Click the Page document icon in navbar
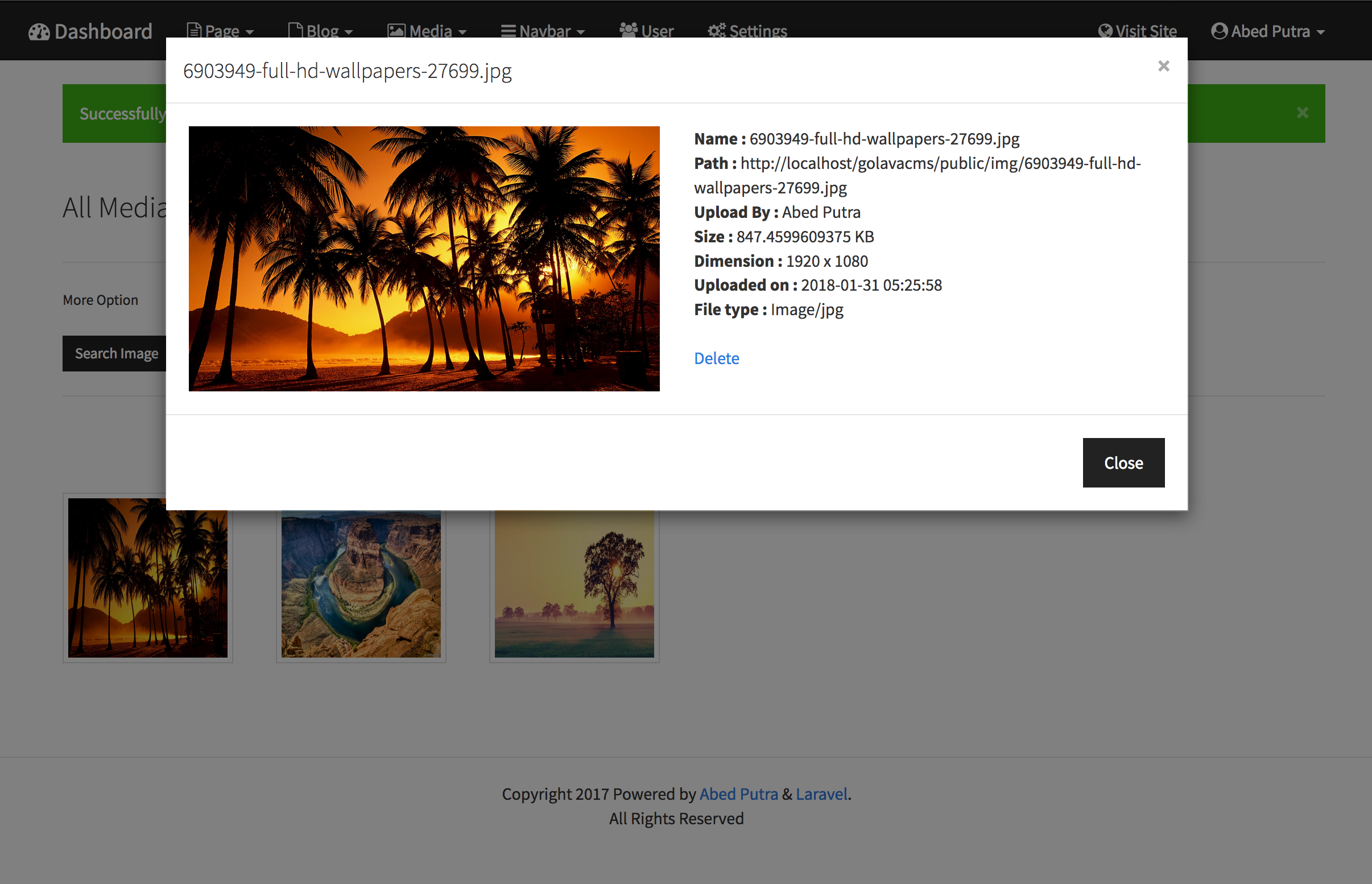This screenshot has width=1372, height=884. (x=194, y=30)
